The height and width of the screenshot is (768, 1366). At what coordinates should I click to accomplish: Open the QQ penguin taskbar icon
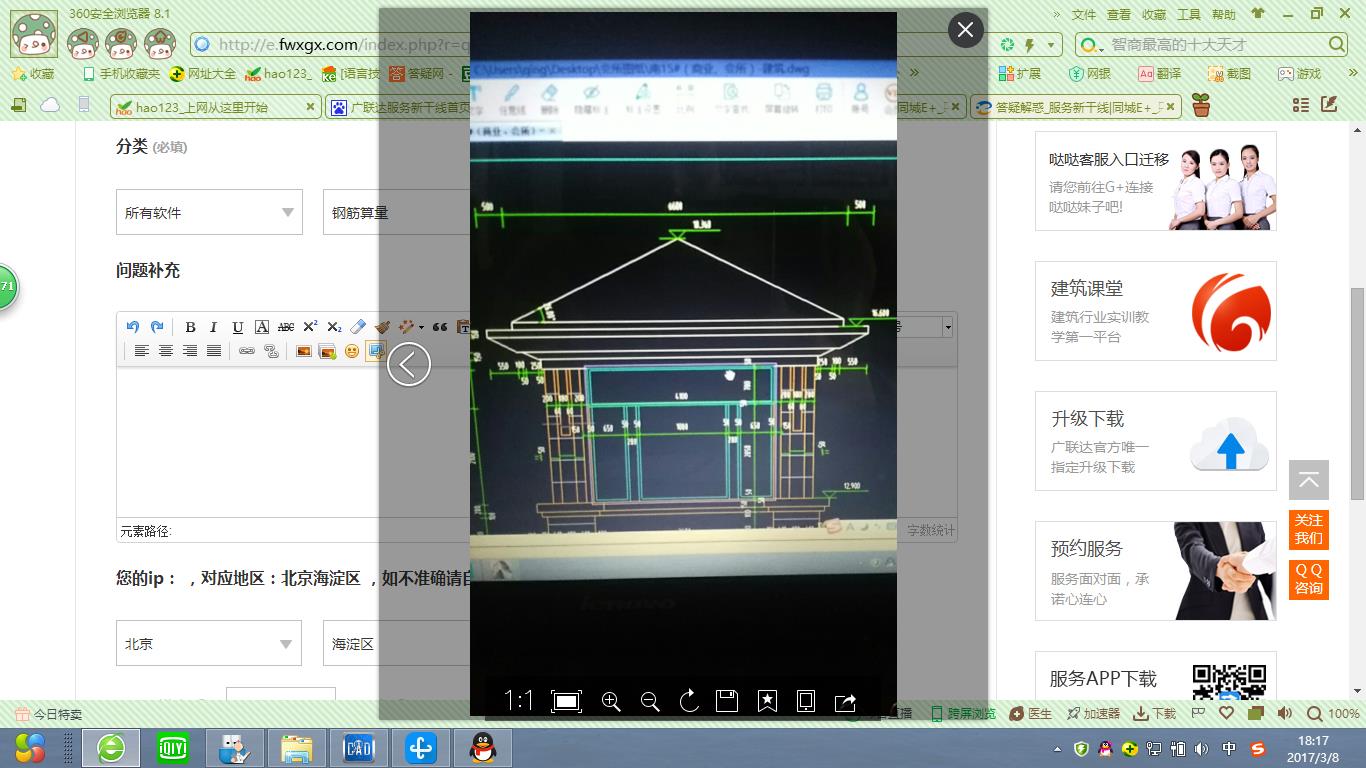484,748
